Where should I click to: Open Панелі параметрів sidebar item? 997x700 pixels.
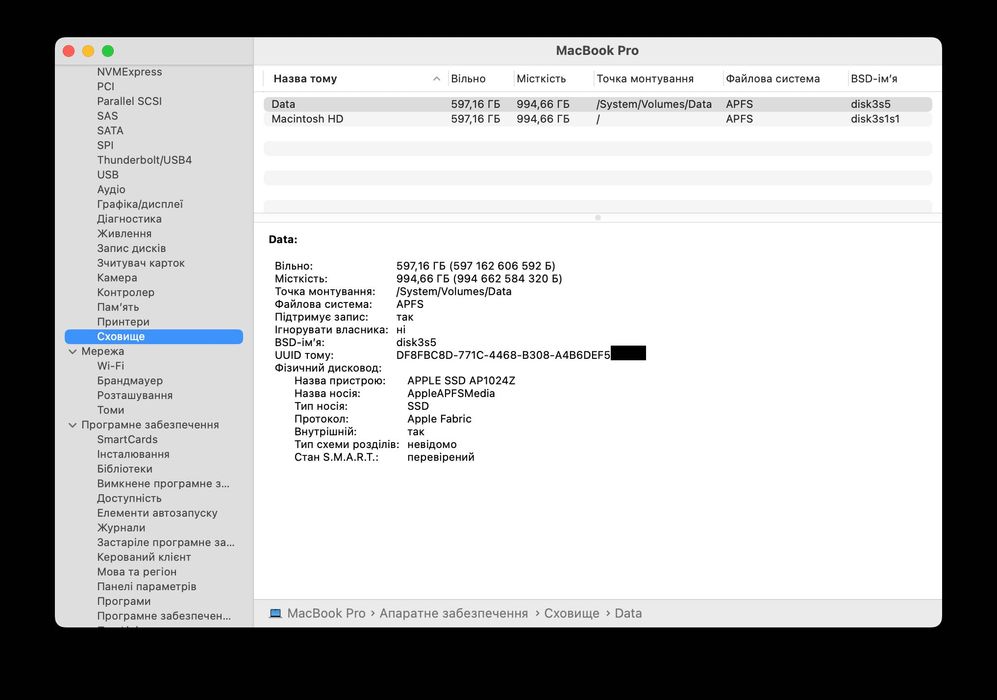[x=146, y=586]
